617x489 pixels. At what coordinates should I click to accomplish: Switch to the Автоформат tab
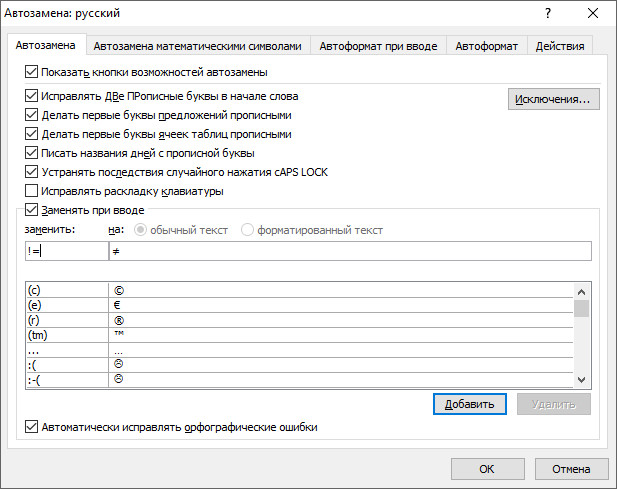[486, 46]
